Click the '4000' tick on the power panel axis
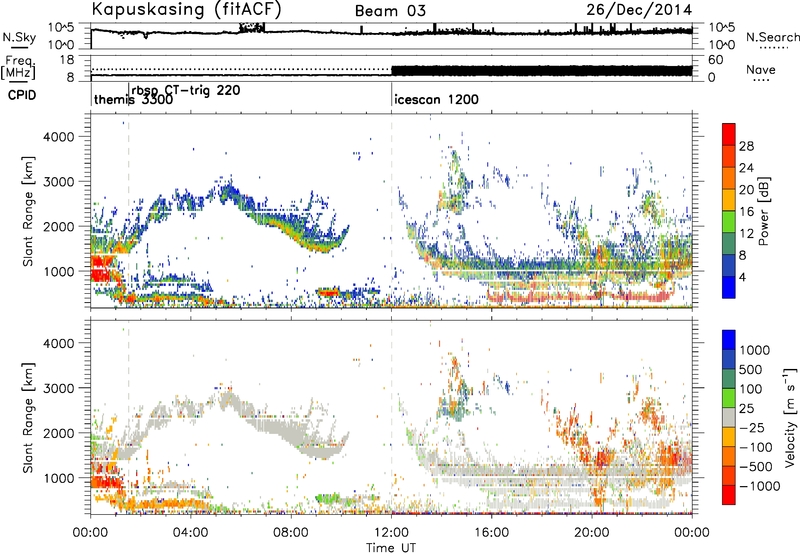Viewport: 800px width, 554px height. pyautogui.click(x=58, y=137)
